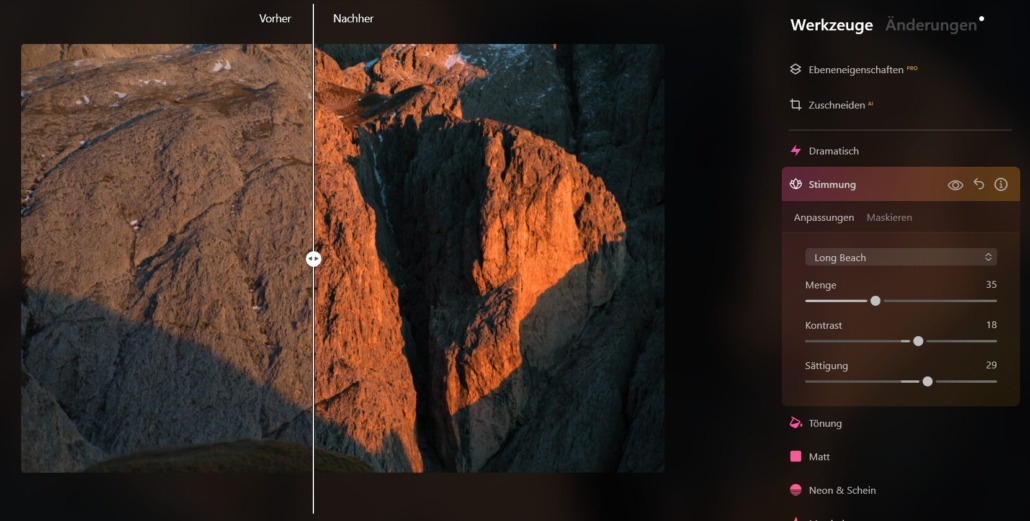
Task: Switch to the Maskieren tab
Action: coord(889,217)
